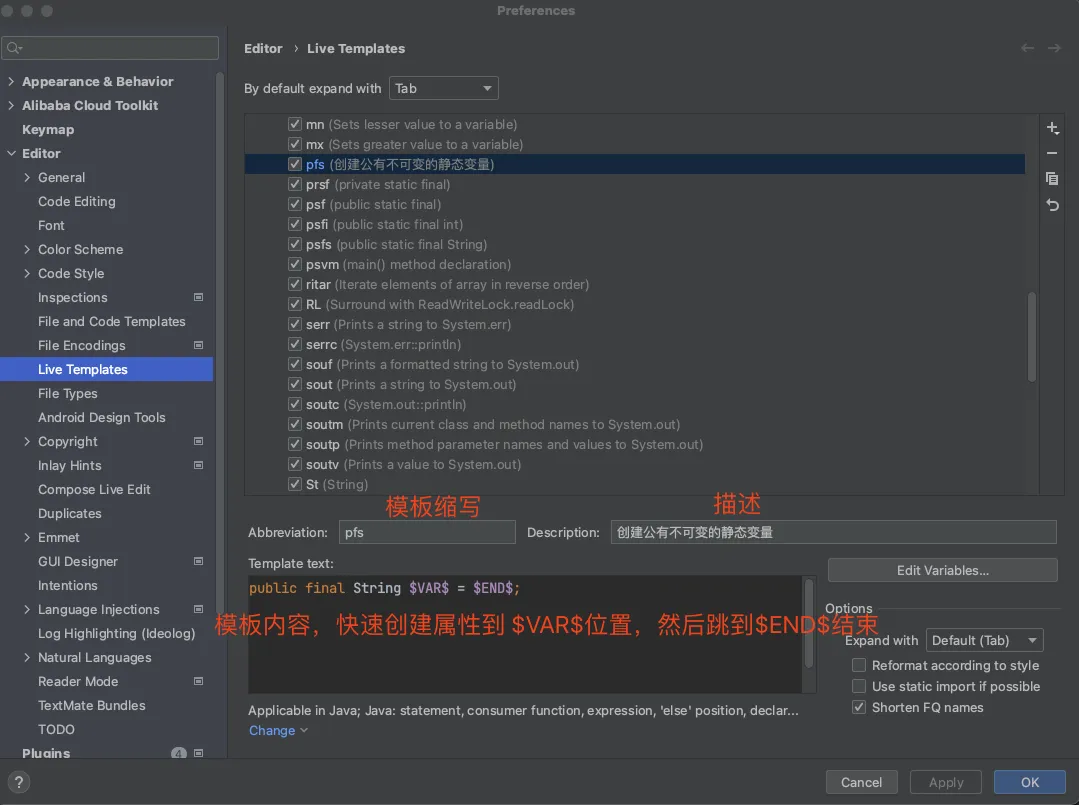This screenshot has height=805, width=1079.
Task: Click the duplicate template icon
Action: (x=1052, y=178)
